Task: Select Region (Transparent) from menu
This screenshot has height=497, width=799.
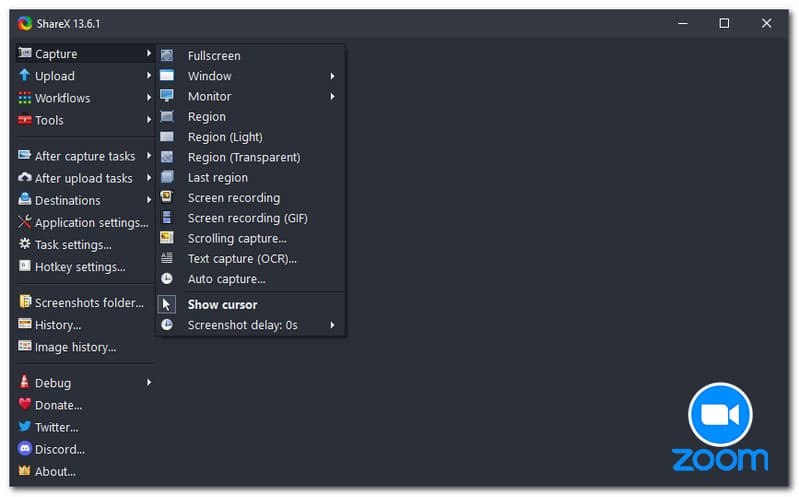Action: (x=243, y=157)
